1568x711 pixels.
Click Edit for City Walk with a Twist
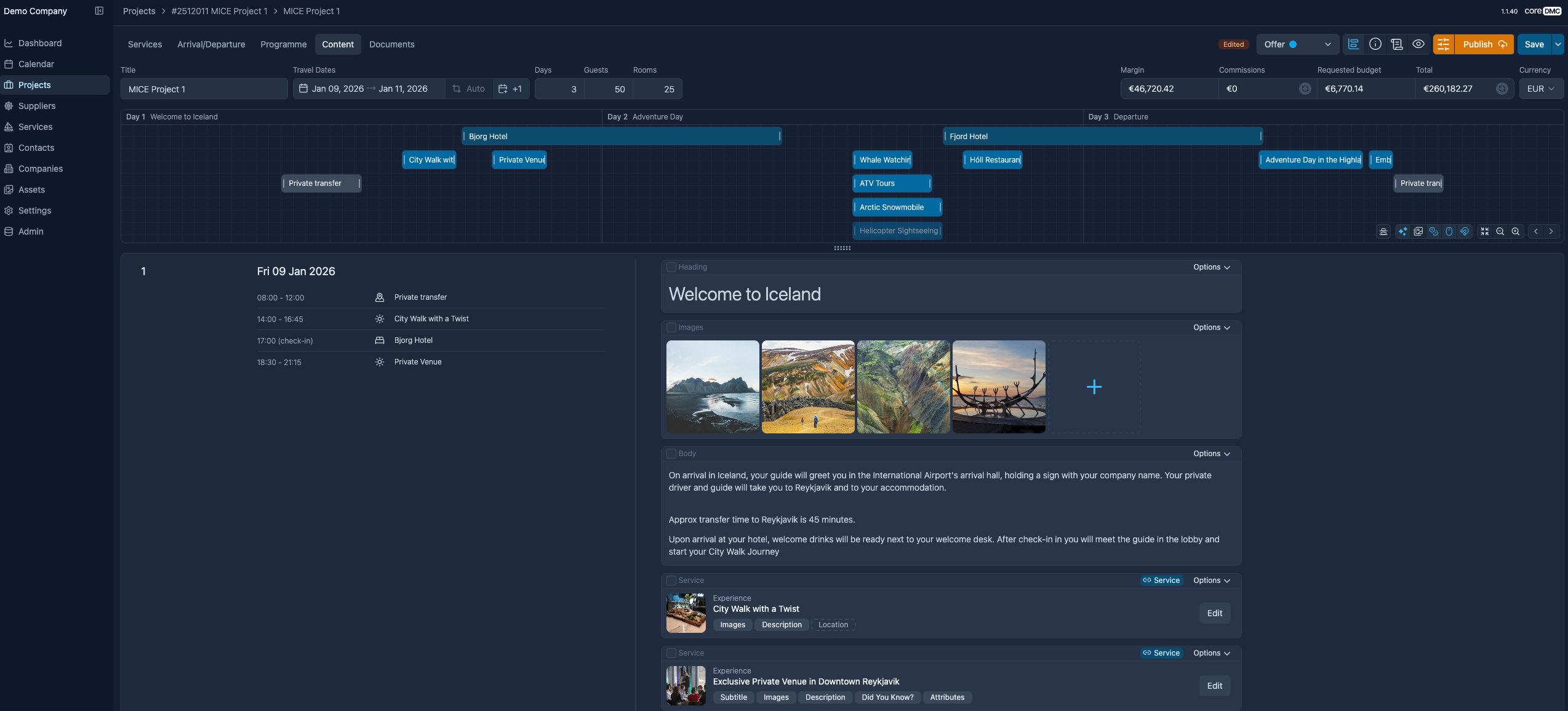point(1214,613)
